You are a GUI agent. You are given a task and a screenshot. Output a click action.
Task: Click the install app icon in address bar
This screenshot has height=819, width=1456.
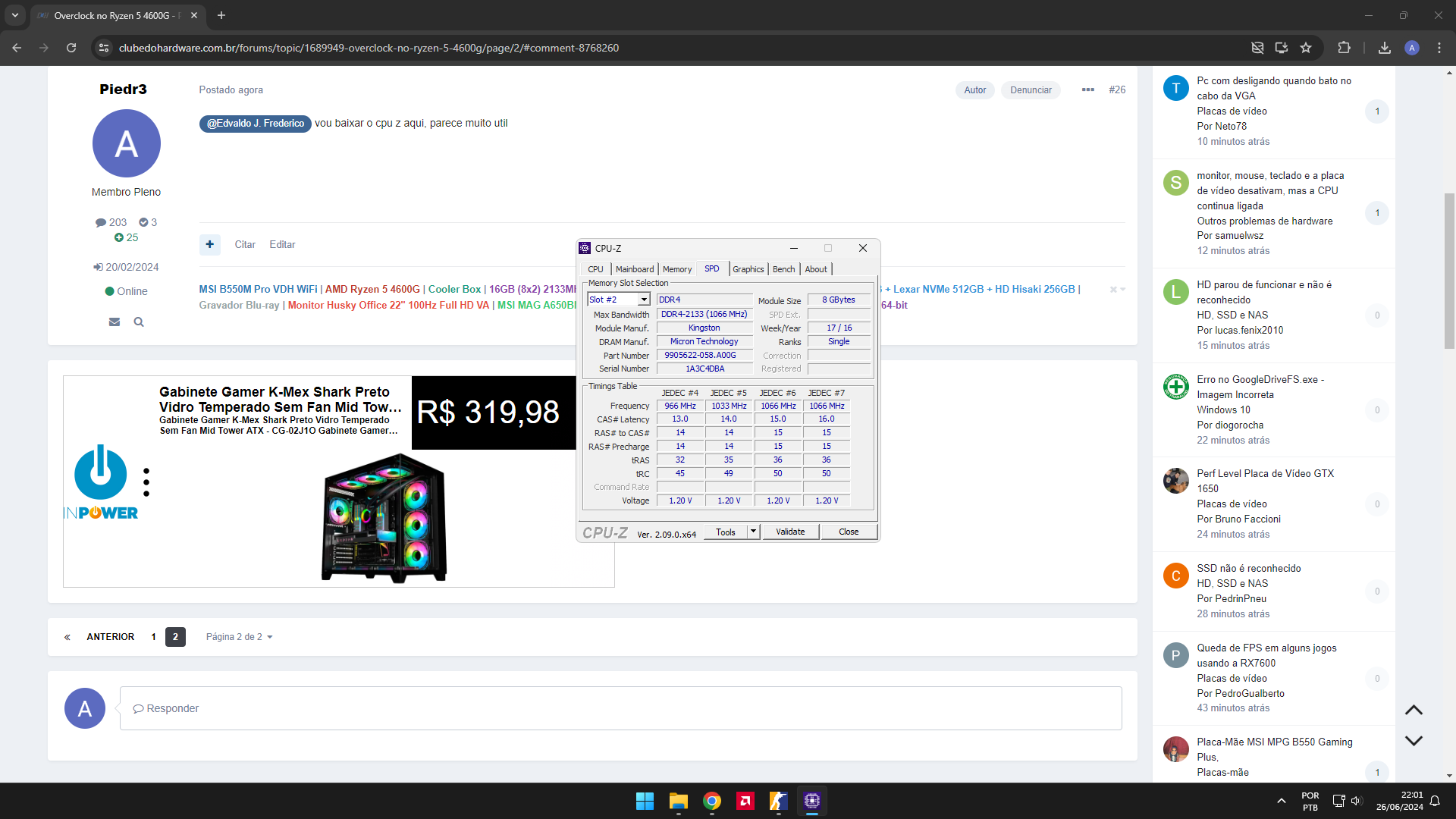point(1282,48)
